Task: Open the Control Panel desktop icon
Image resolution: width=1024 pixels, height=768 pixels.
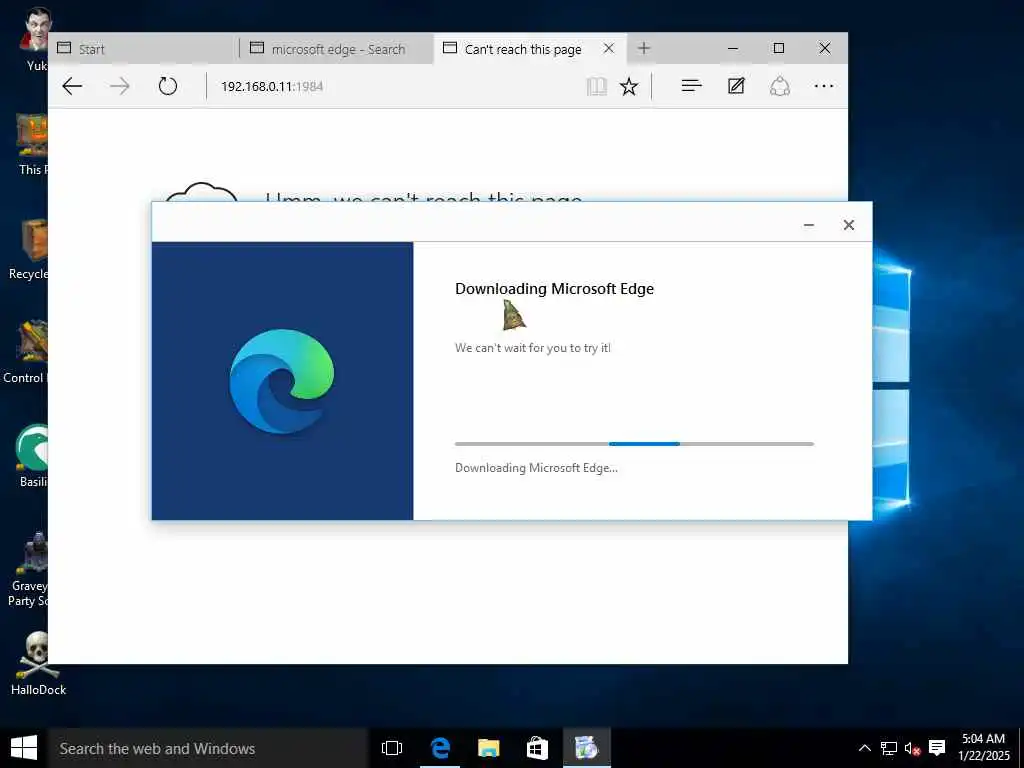Action: tap(26, 351)
